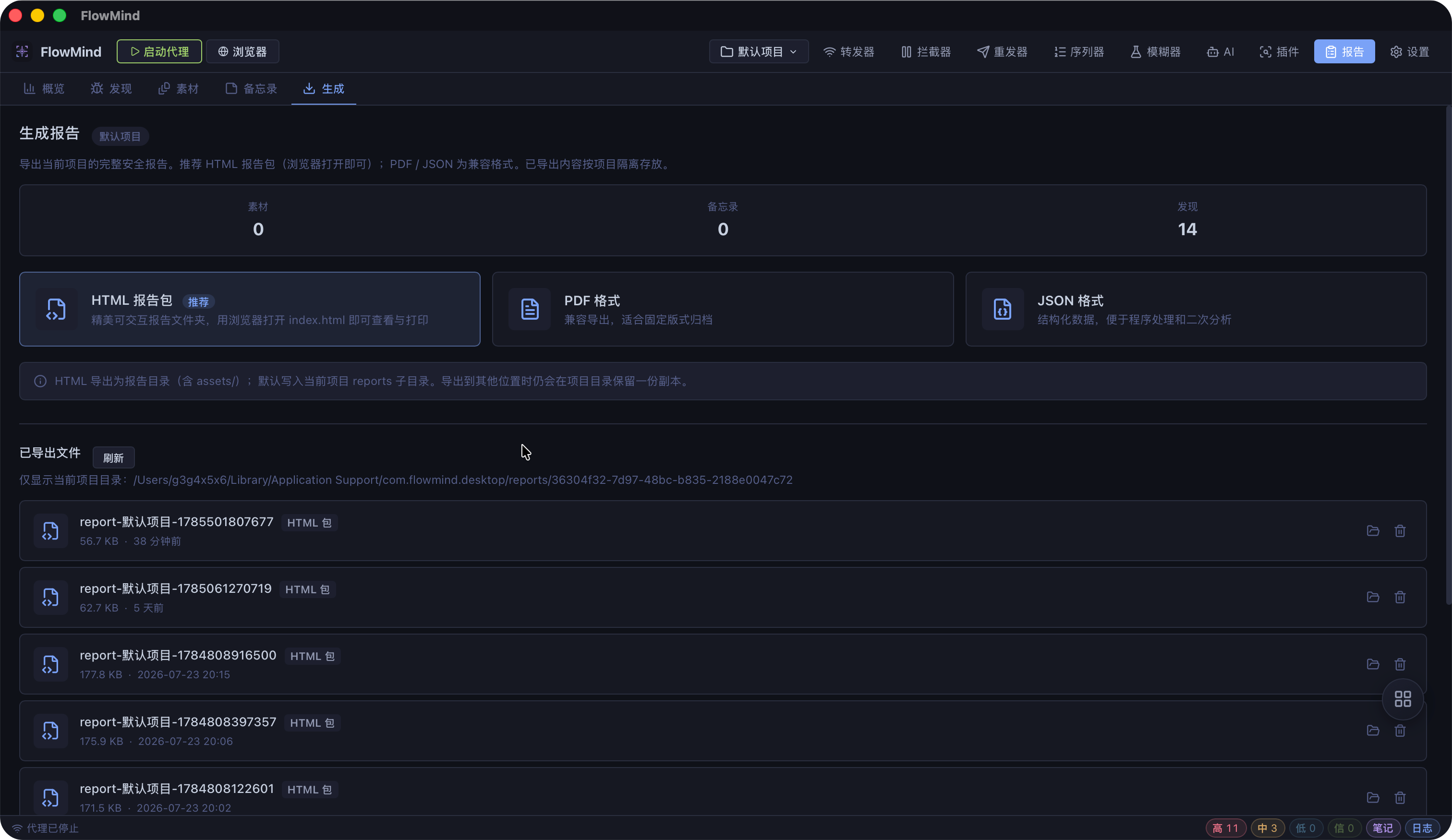Select the 生成 tab
Image resolution: width=1452 pixels, height=840 pixels.
(x=324, y=89)
